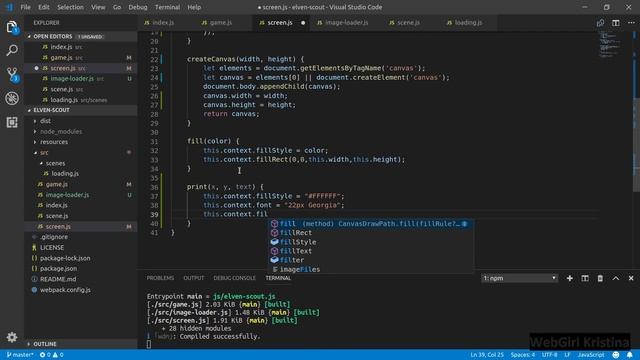This screenshot has height=360, width=640.
Task: Show the Debug Console panel tab
Action: [x=234, y=278]
